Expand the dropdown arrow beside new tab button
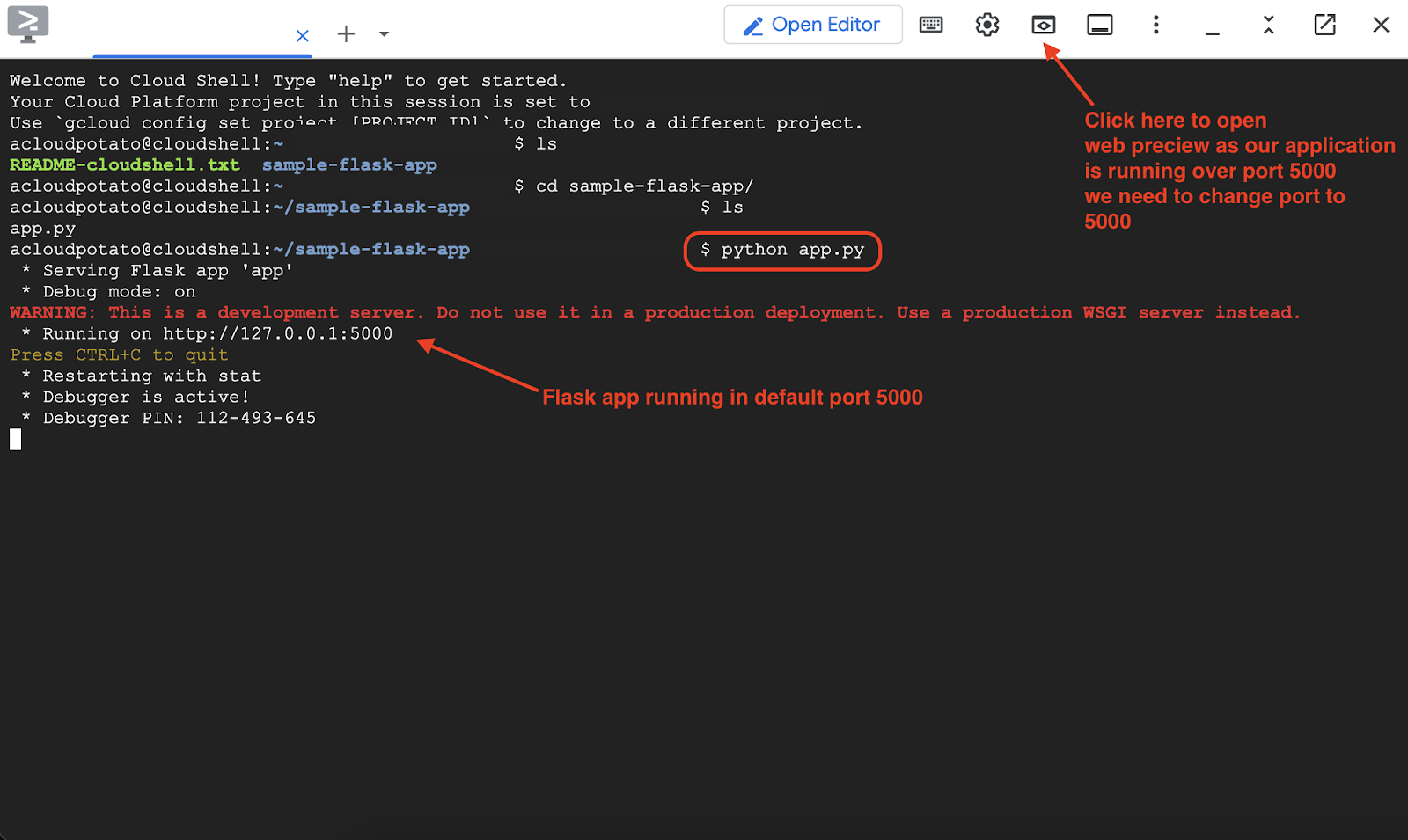 384,34
